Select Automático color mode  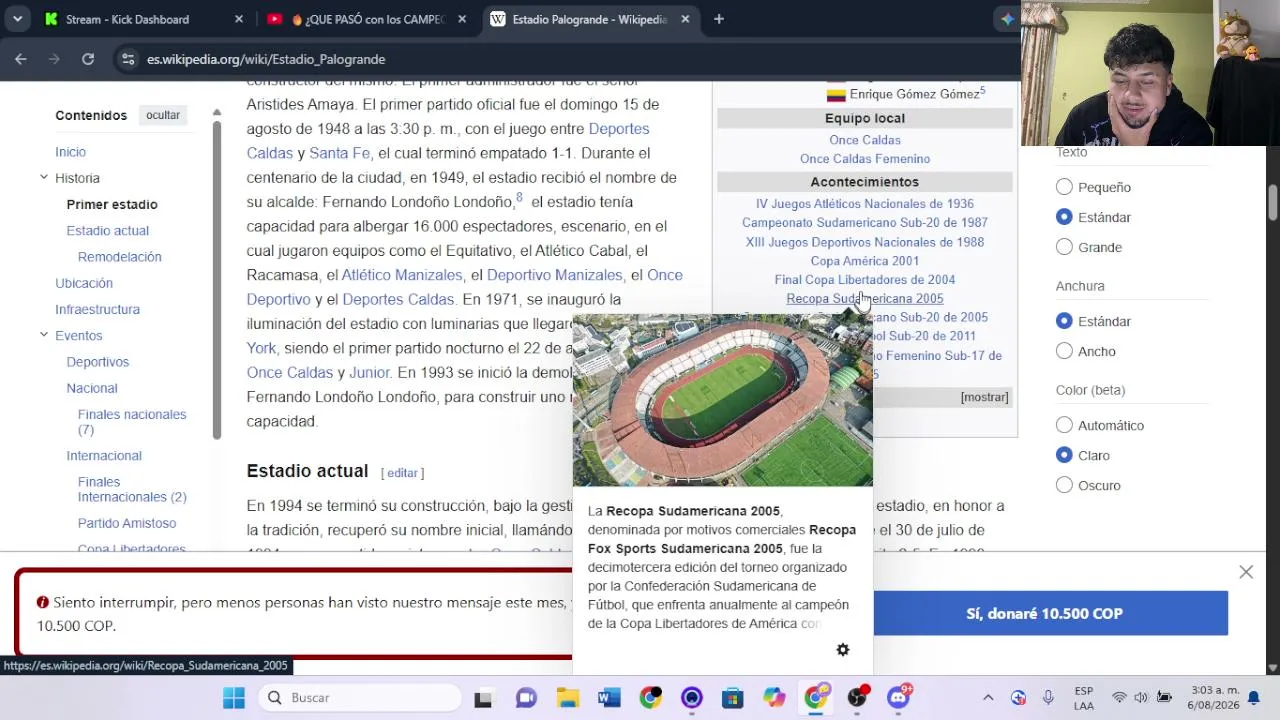pos(1064,425)
